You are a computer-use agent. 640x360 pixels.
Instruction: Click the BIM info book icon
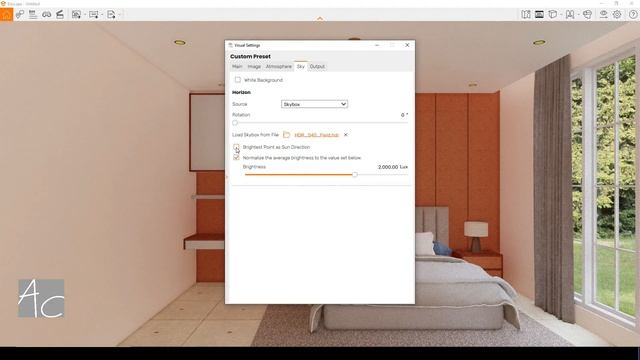570,15
